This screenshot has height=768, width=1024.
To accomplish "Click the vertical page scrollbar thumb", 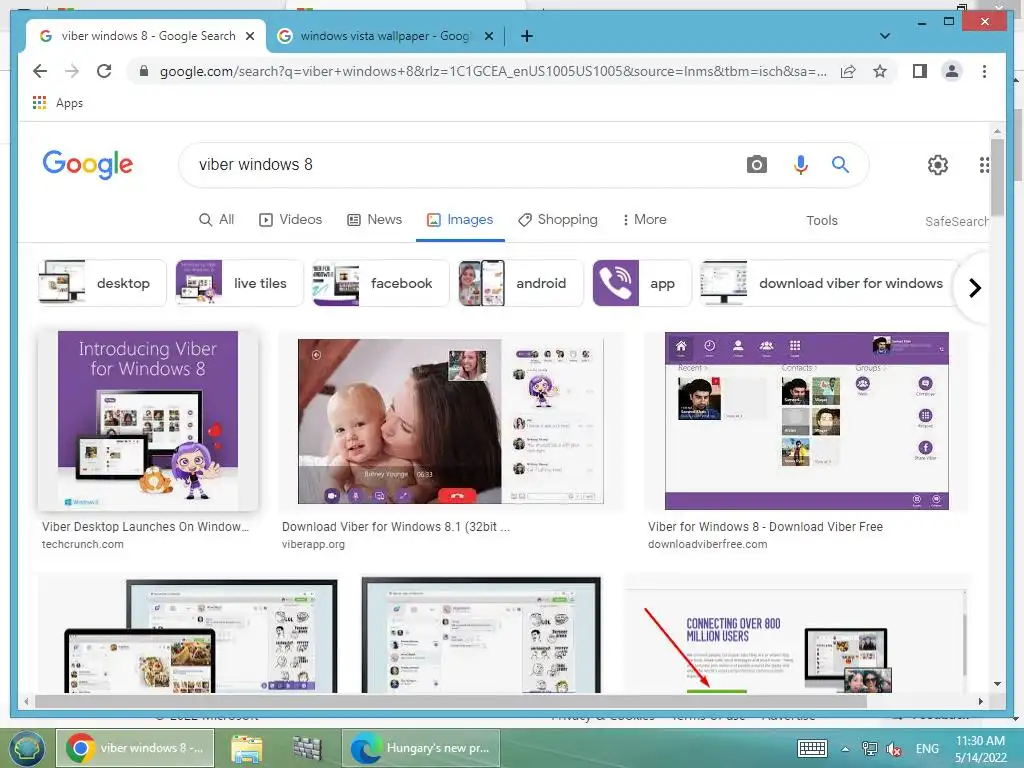I will click(997, 177).
